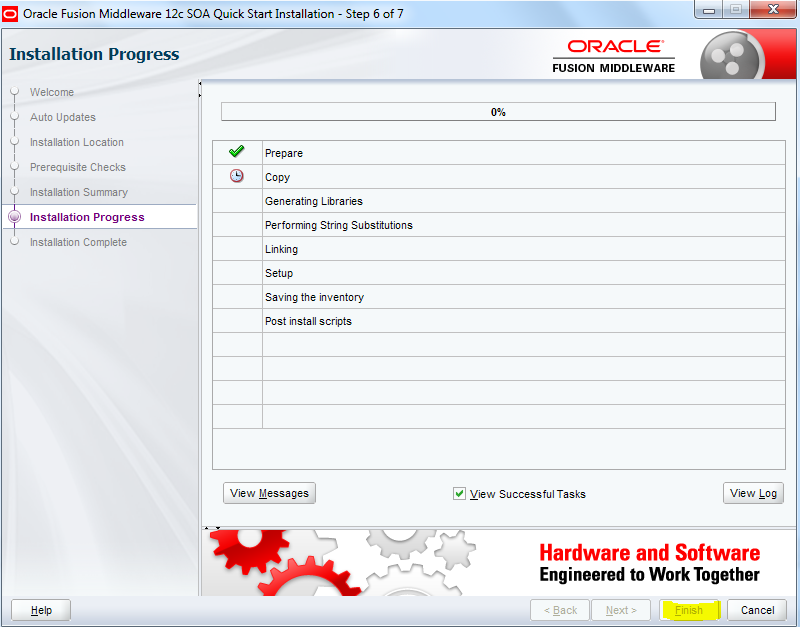
Task: Click the Installation Progress step marker dot
Action: pyautogui.click(x=13, y=216)
